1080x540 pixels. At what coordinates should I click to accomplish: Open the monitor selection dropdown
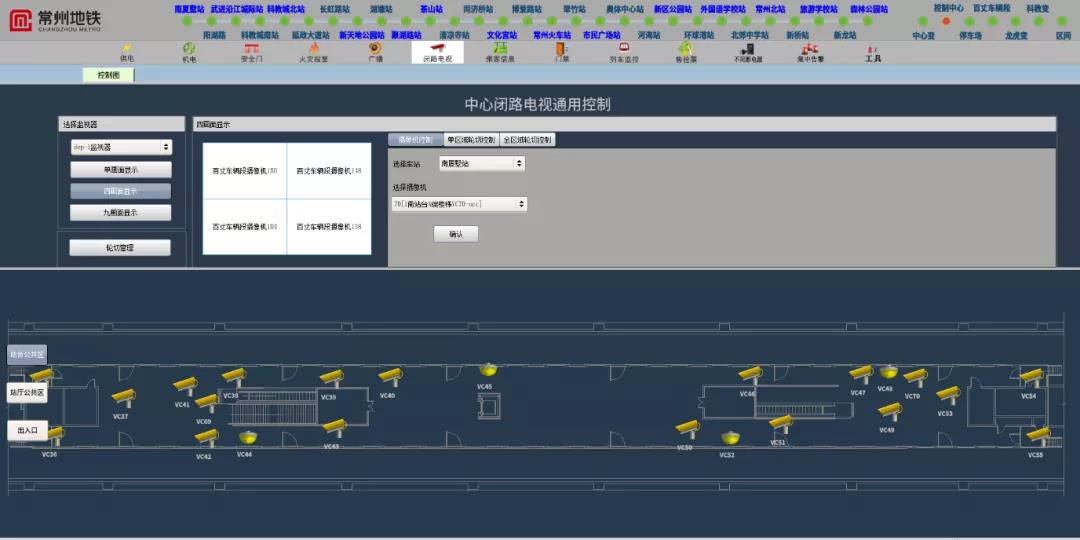(121, 147)
